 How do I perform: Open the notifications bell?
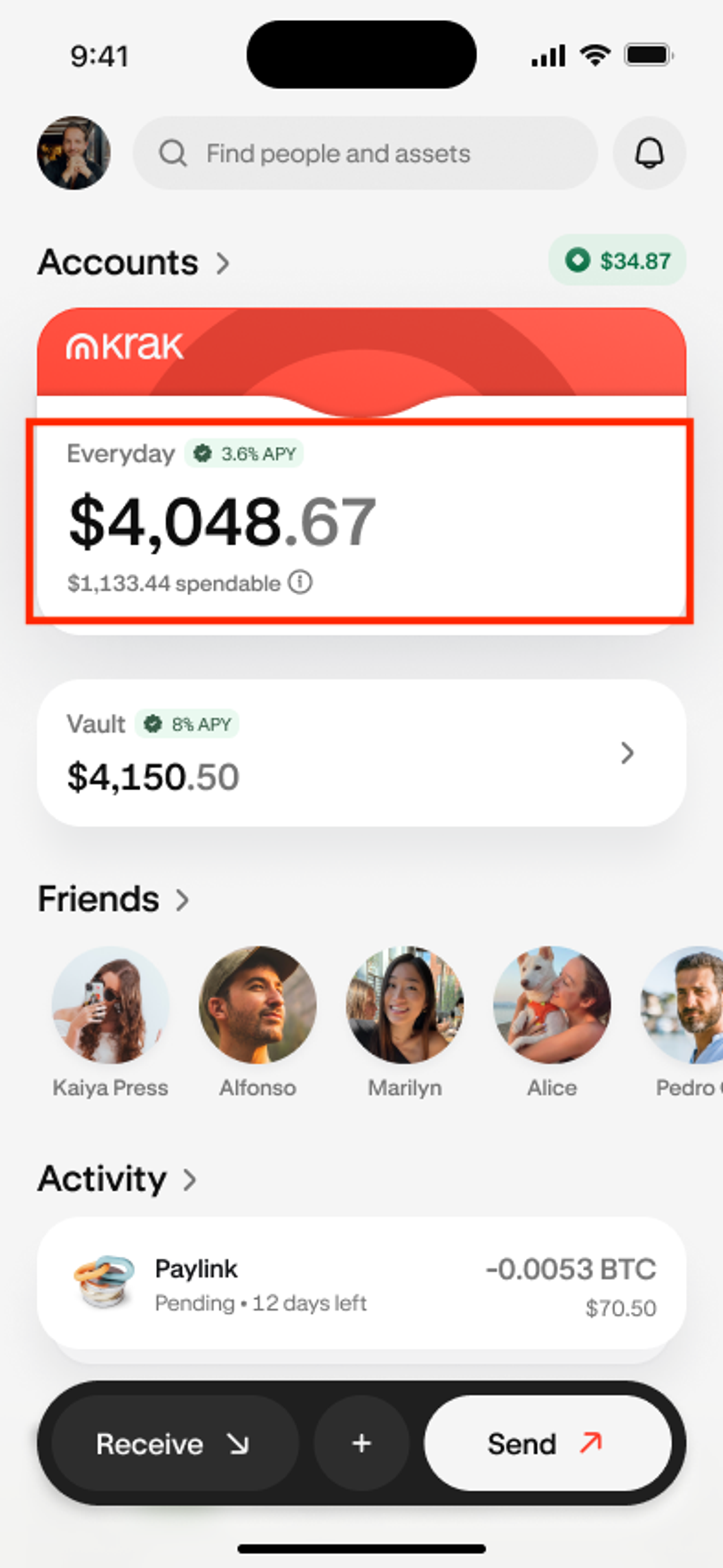click(649, 153)
